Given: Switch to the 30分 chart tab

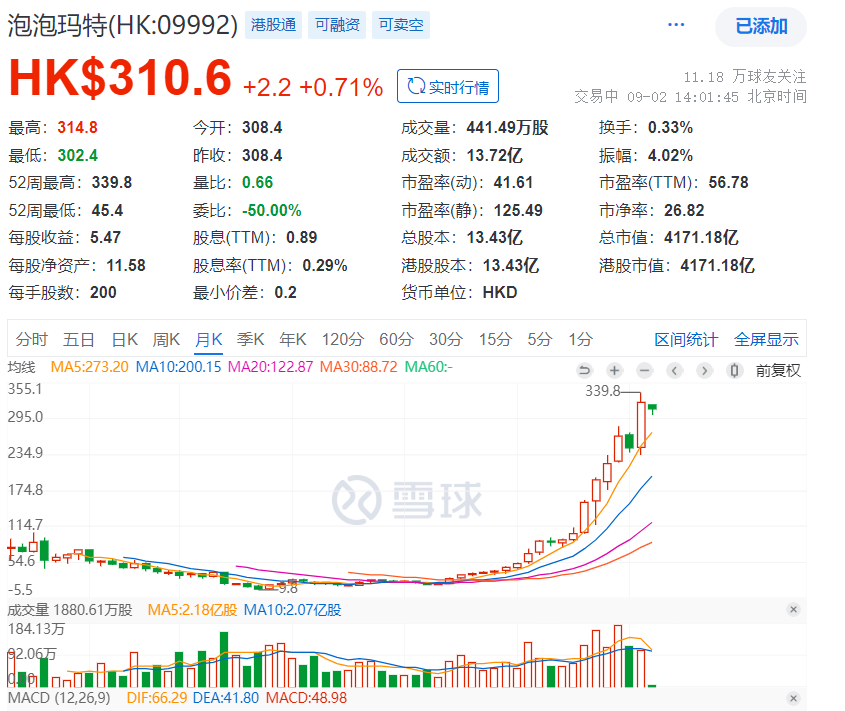Looking at the screenshot, I should [446, 340].
